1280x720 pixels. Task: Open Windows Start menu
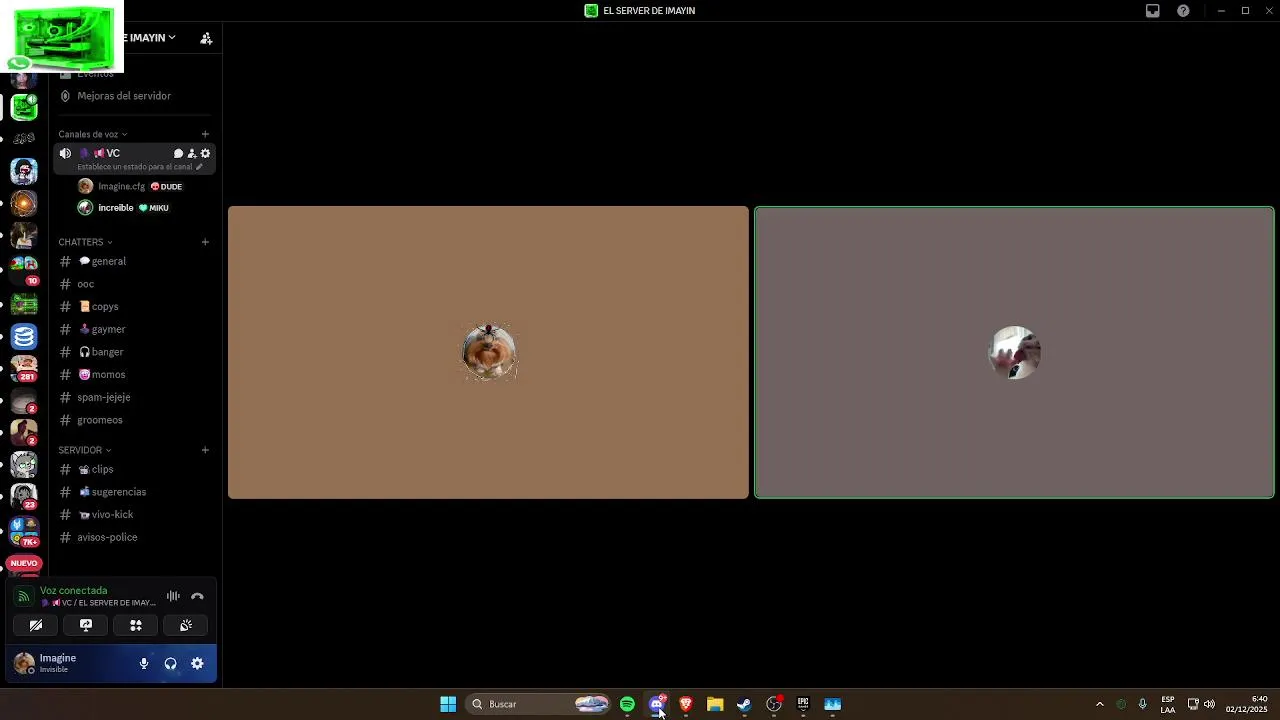click(x=448, y=704)
